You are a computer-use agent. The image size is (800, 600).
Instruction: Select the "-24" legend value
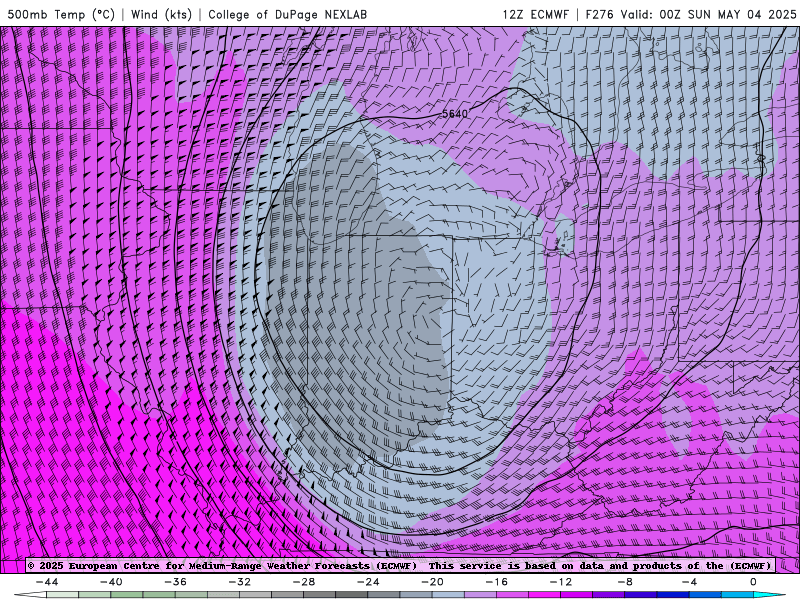(368, 582)
